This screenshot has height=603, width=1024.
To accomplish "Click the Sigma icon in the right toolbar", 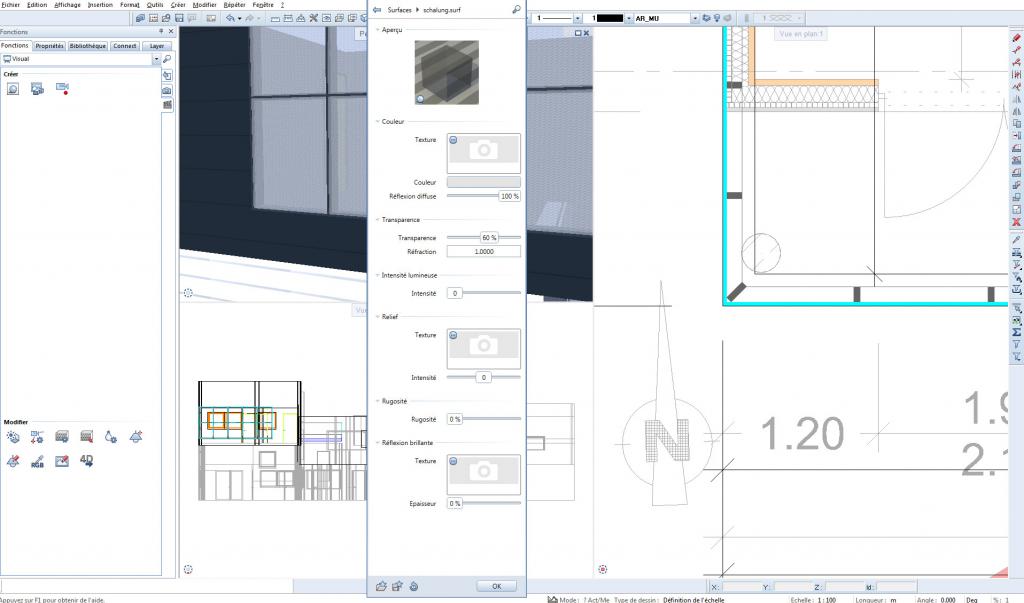I will point(1016,333).
